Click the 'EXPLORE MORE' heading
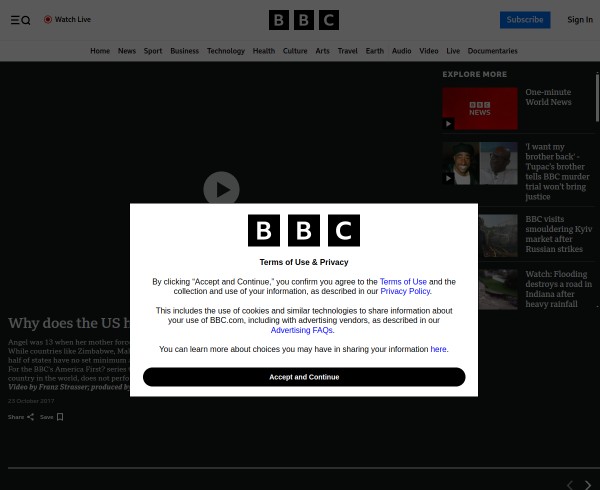This screenshot has height=490, width=600. coord(474,74)
